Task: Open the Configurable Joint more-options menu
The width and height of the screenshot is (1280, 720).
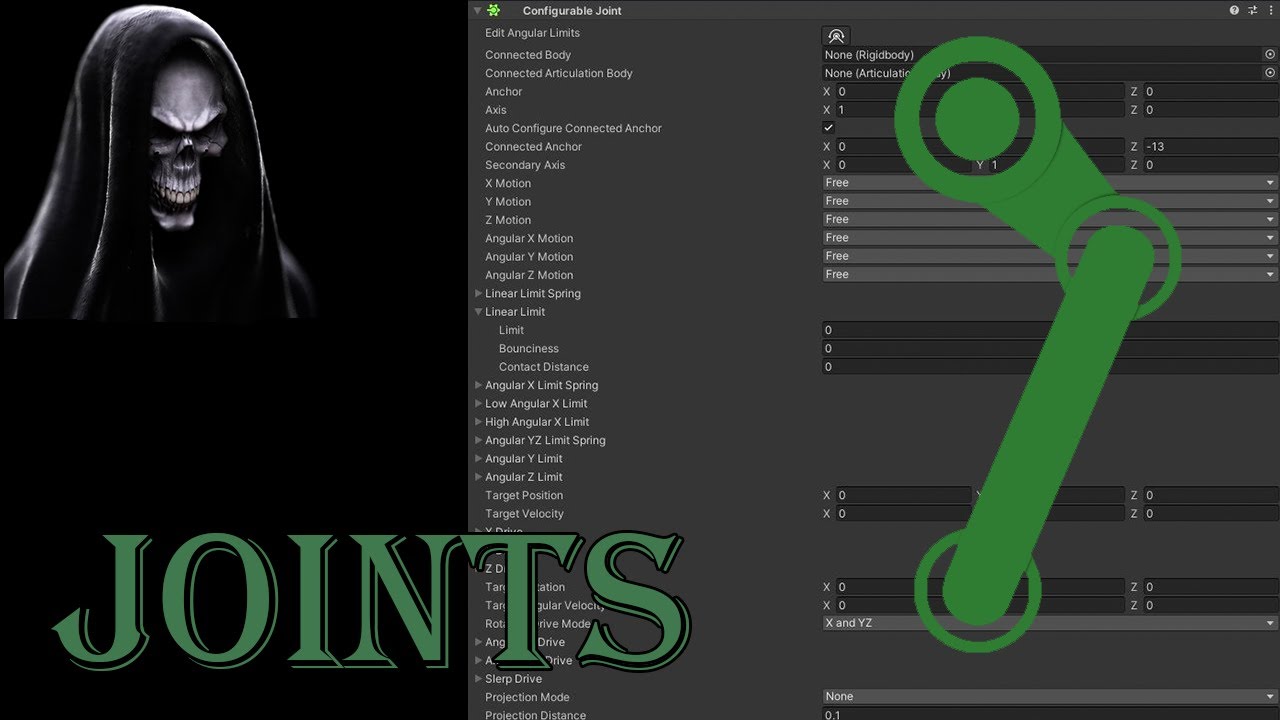Action: [1270, 10]
